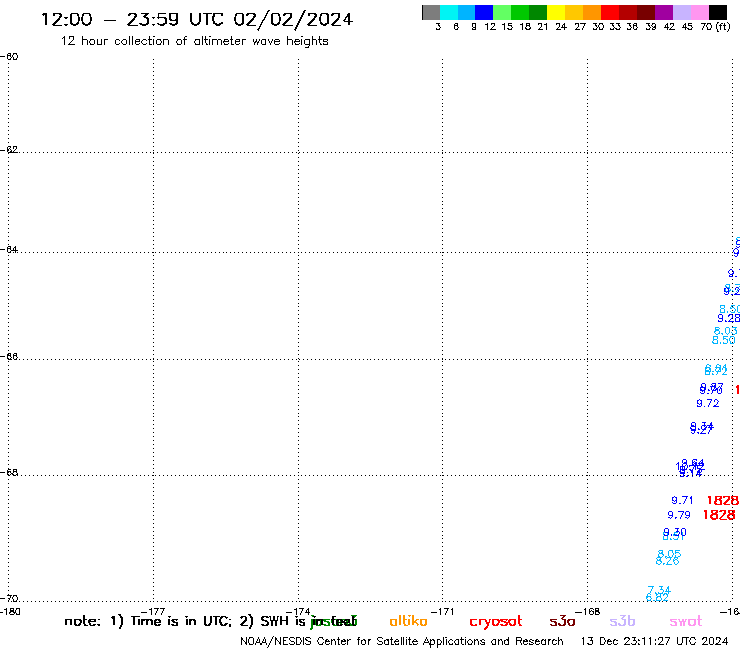Screen dimensions: 740x650
Task: Pick the orange swatch in the wave height scale
Action: (591, 12)
